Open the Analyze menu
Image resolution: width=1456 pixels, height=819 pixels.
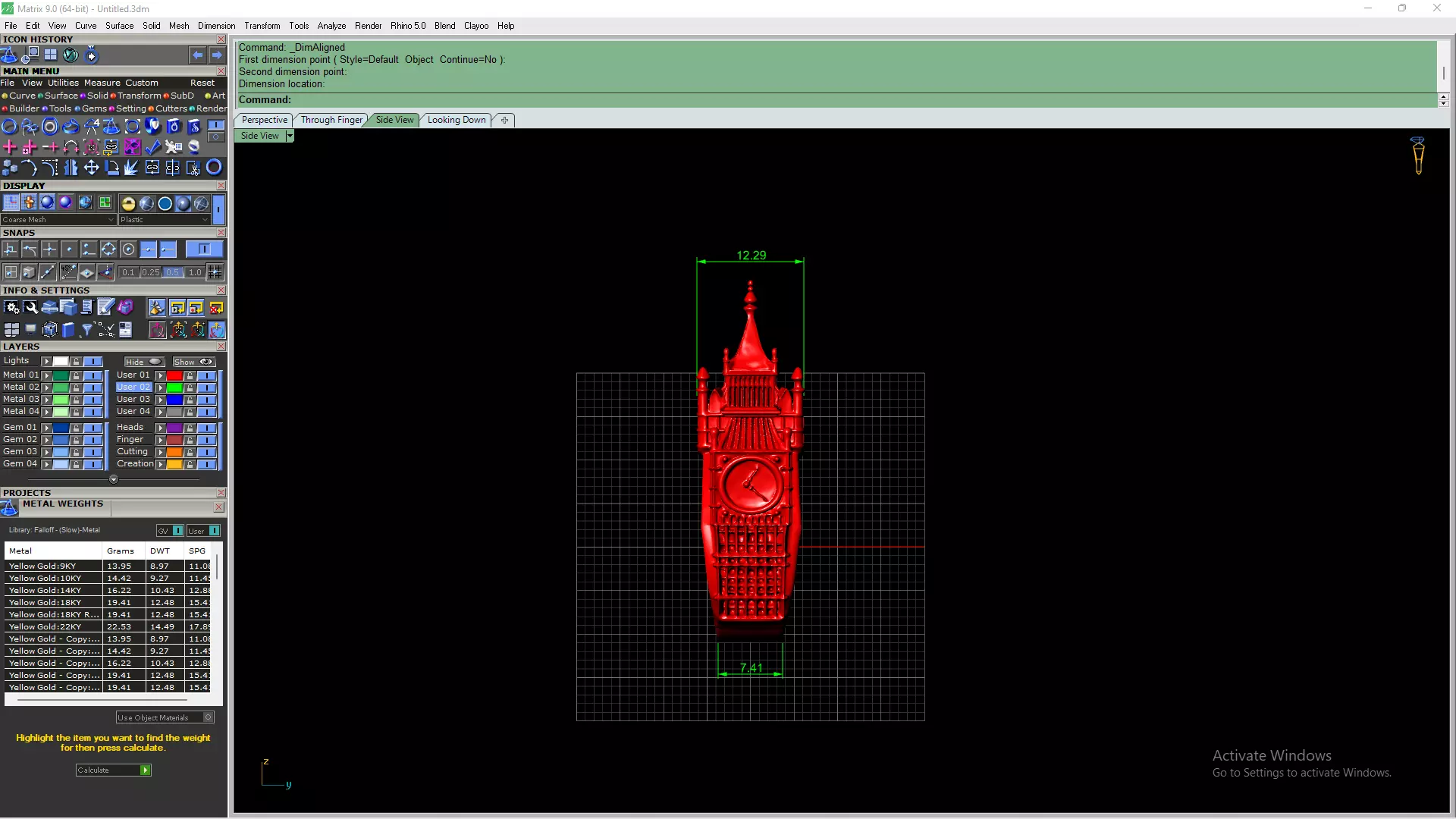click(331, 26)
